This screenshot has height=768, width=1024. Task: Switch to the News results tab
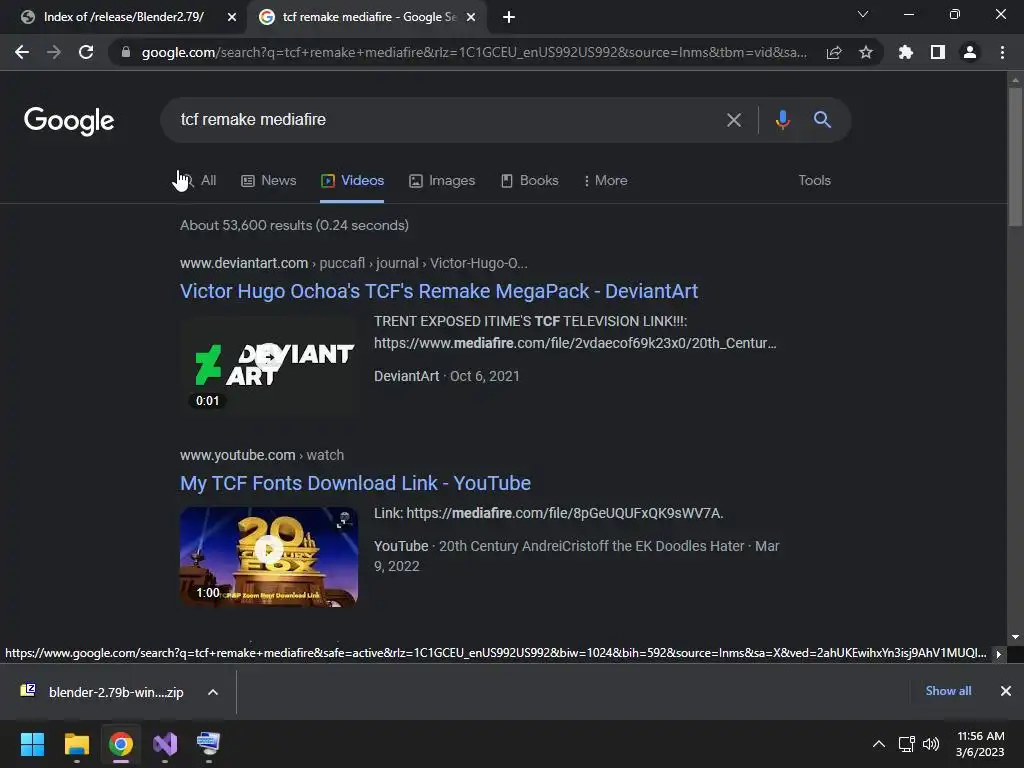click(268, 181)
